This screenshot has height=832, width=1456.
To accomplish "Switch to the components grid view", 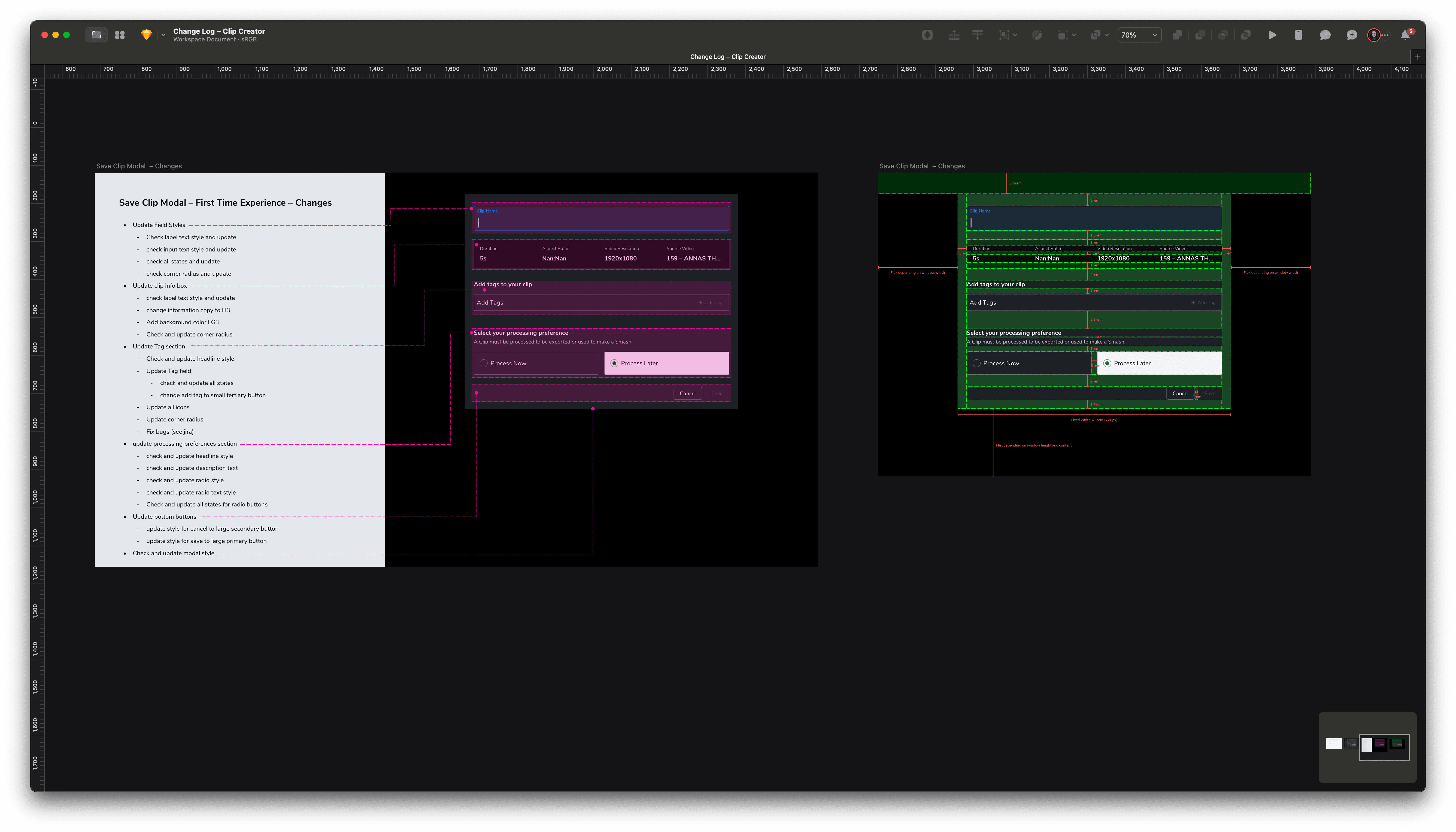I will coord(119,35).
